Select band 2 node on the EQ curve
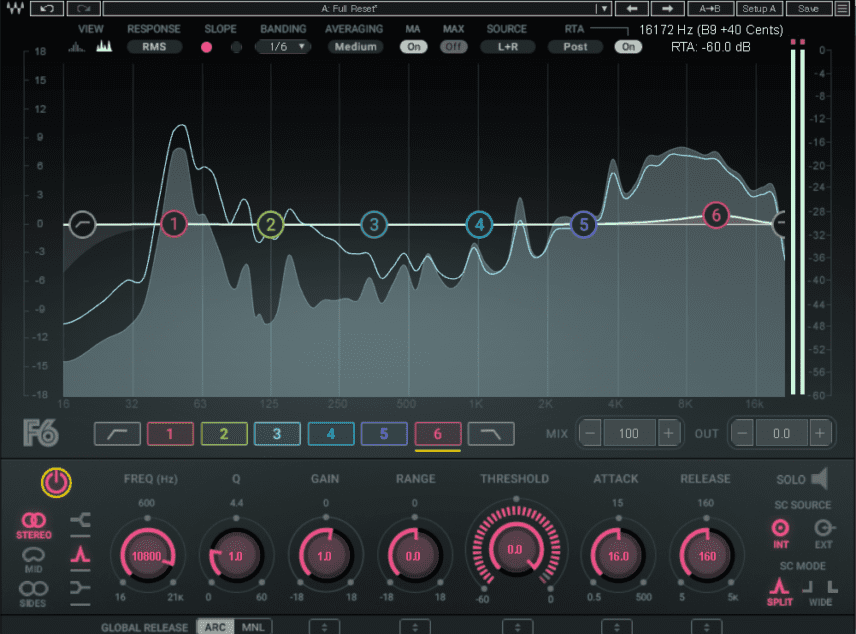The height and width of the screenshot is (634, 856). click(x=270, y=224)
